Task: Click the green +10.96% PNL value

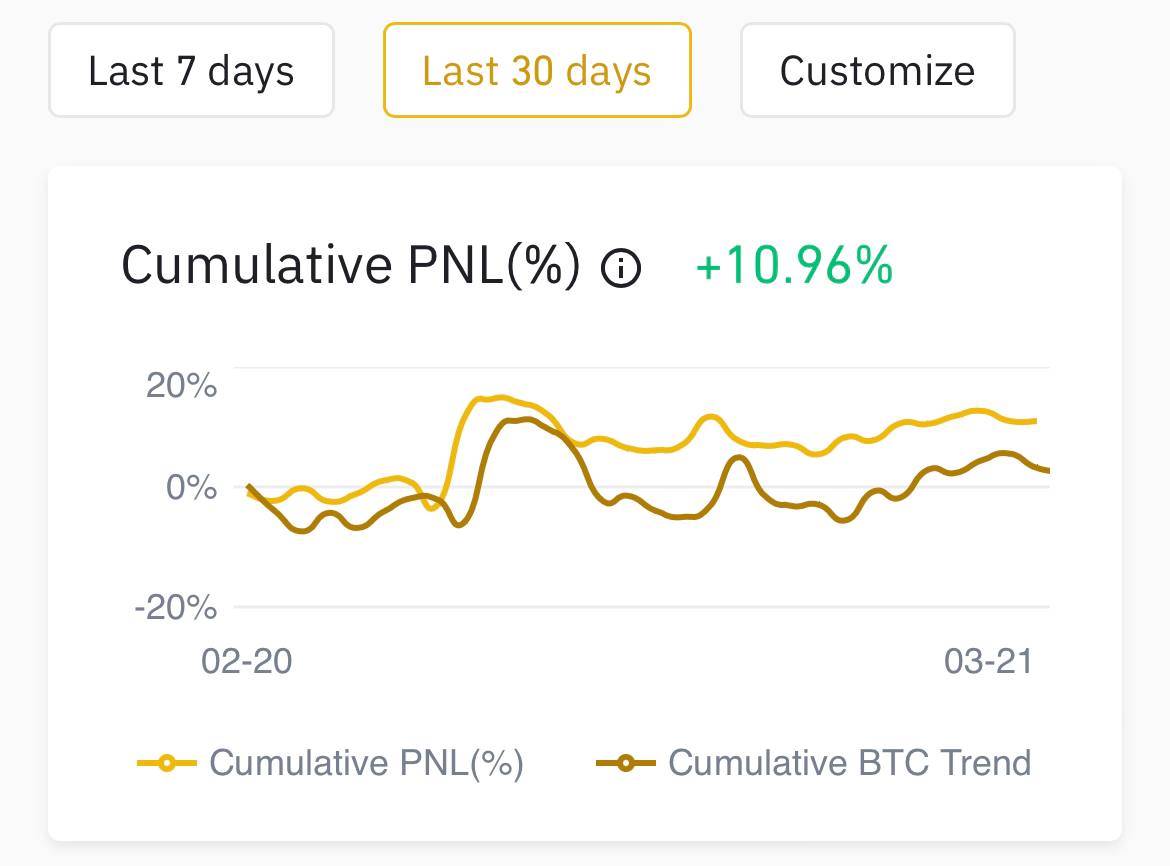Action: 793,266
